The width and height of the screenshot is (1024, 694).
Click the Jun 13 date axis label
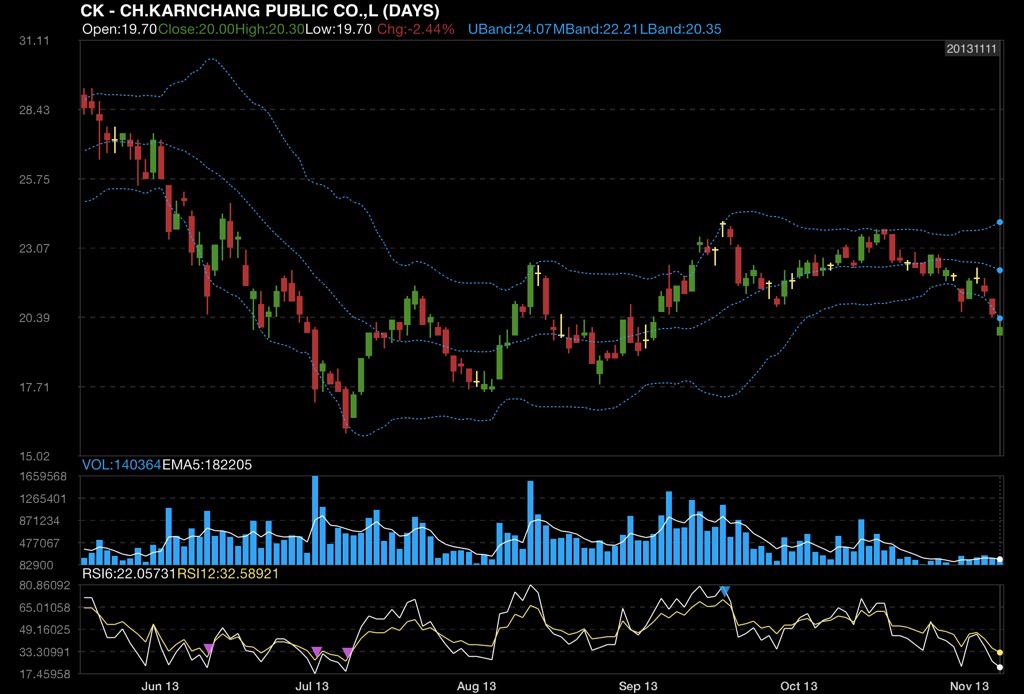(160, 686)
